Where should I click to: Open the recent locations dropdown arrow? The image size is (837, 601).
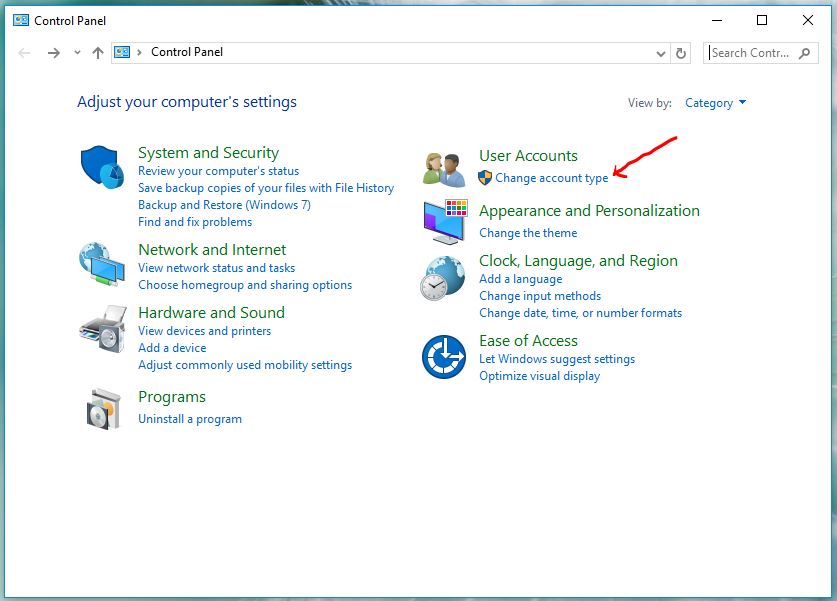[x=77, y=53]
